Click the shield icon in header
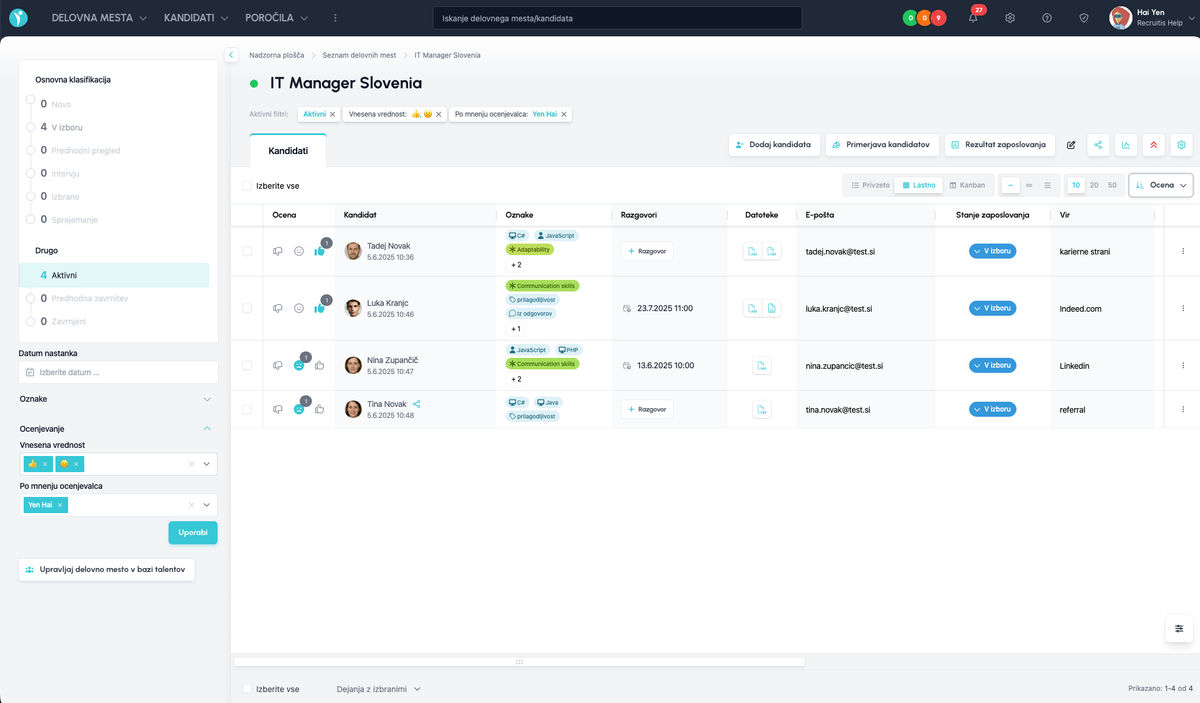This screenshot has height=703, width=1200. coord(1084,18)
